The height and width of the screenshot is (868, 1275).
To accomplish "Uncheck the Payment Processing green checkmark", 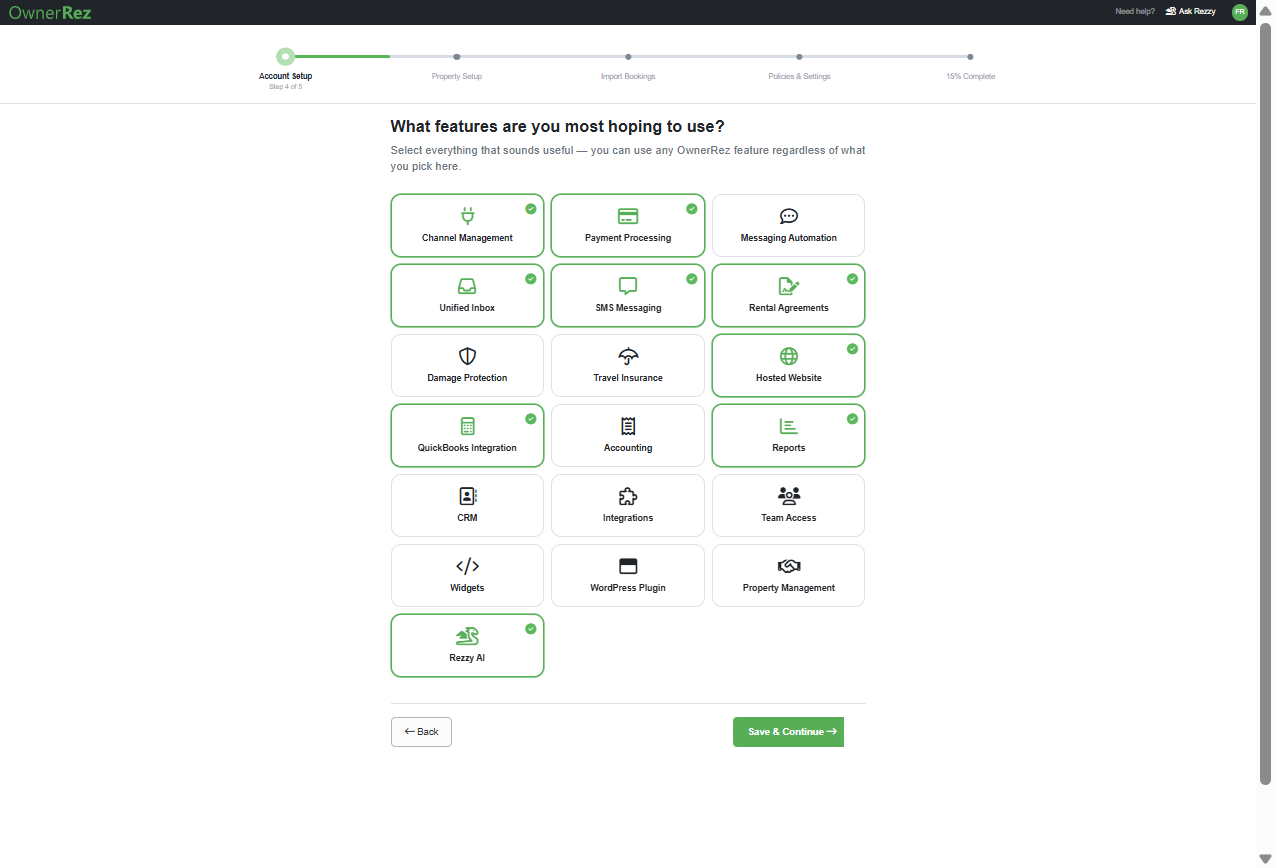I will click(x=692, y=209).
